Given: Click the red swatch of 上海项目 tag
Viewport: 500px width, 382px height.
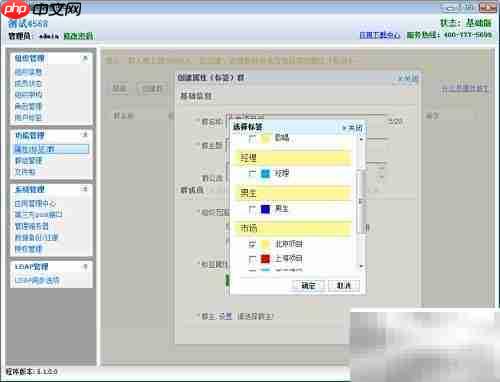Looking at the screenshot, I should tap(265, 259).
